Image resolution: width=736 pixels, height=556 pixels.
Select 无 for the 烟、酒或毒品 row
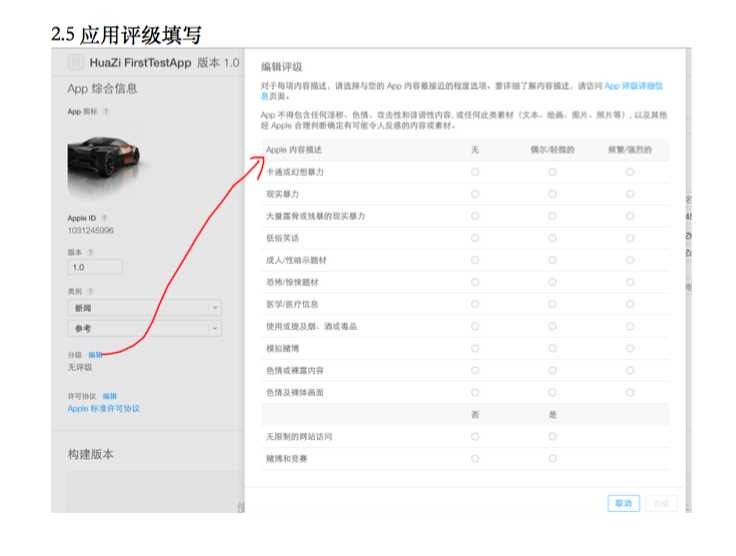click(x=475, y=327)
